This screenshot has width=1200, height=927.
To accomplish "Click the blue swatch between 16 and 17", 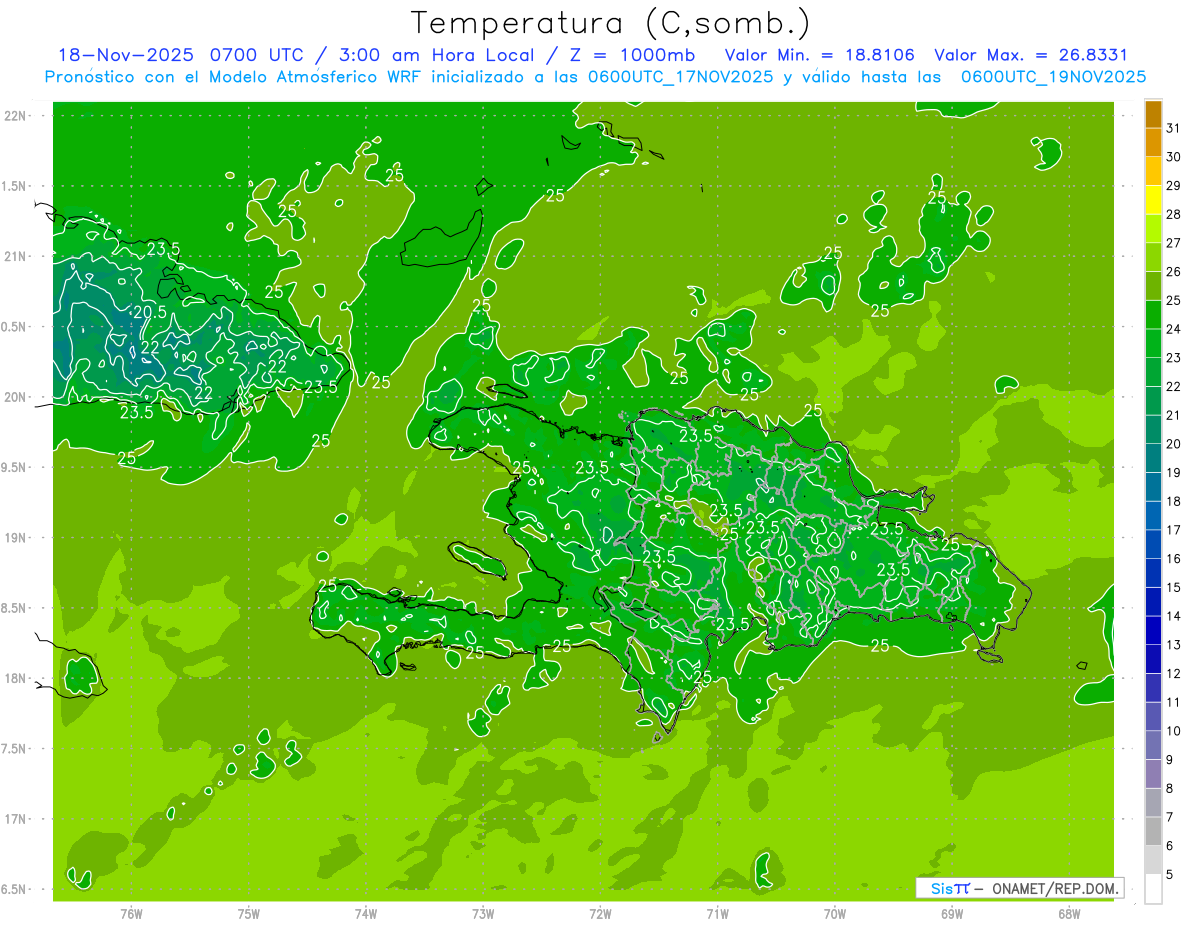I will click(x=1153, y=544).
